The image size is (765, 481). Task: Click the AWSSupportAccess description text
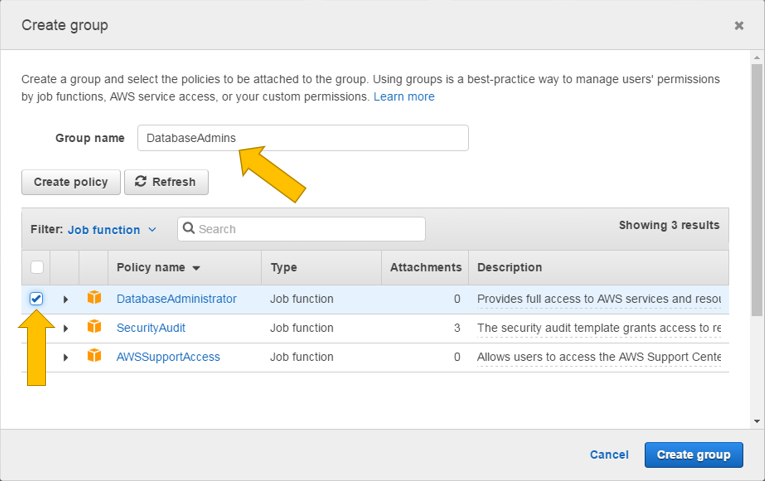click(x=599, y=357)
